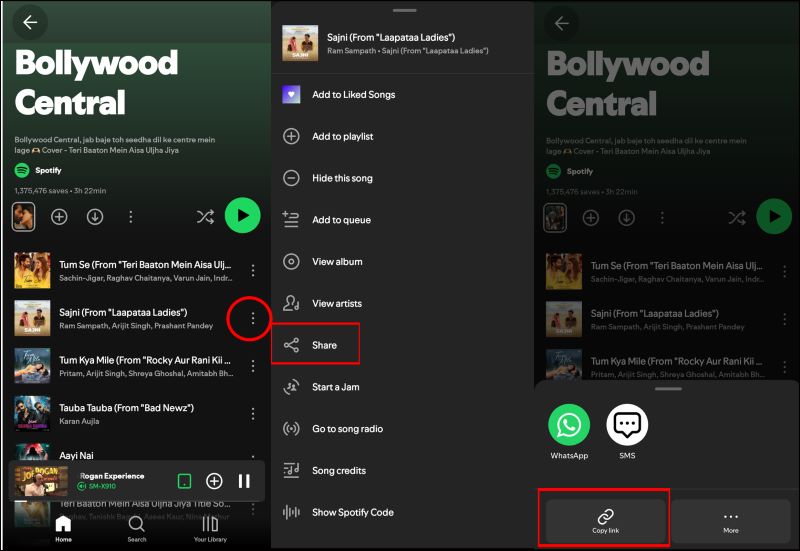Tap the song menu drag handle
Screen dimensions: 800x551
pyautogui.click(x=405, y=10)
